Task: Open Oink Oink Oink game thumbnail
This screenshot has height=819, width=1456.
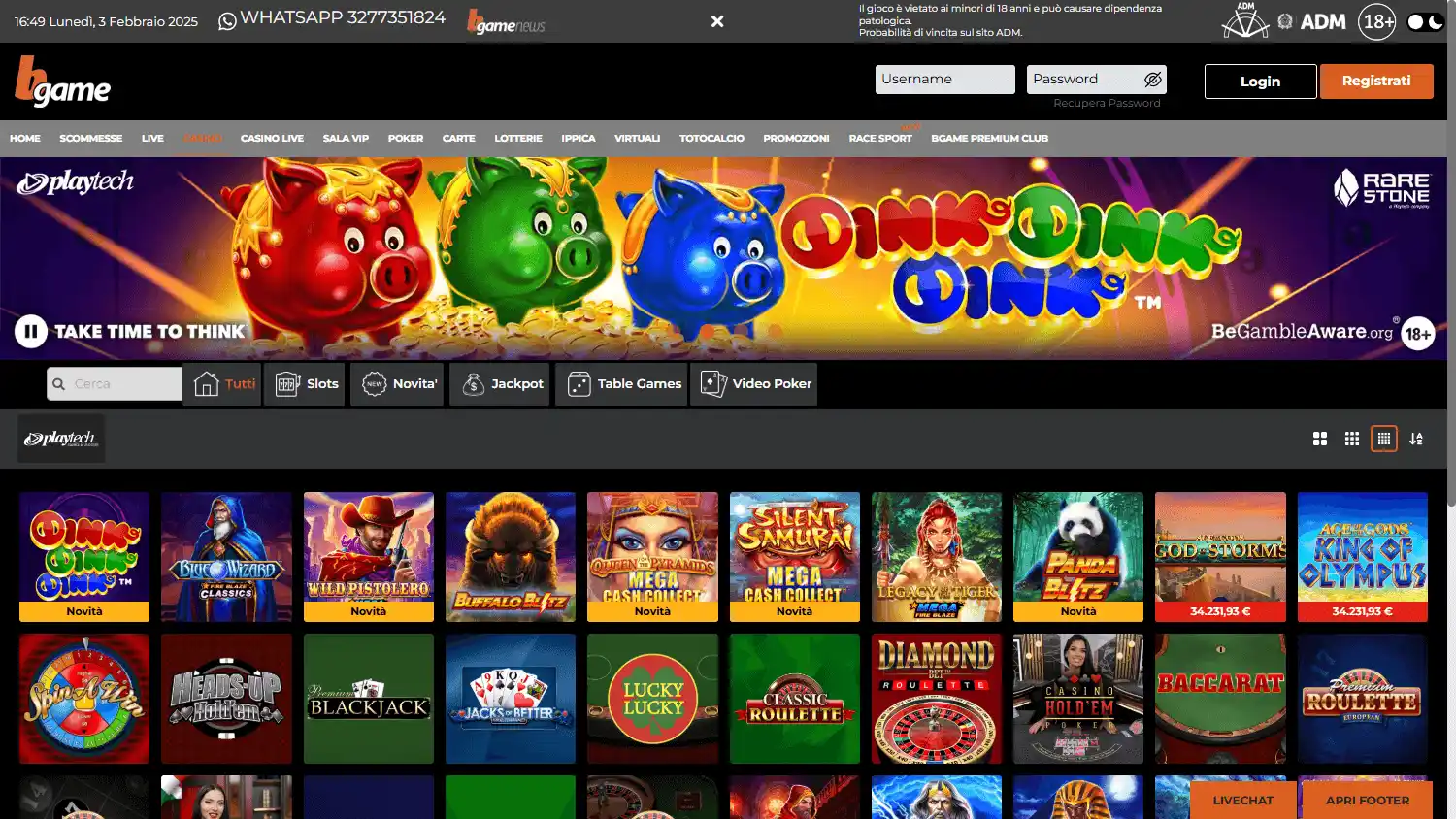Action: (84, 556)
